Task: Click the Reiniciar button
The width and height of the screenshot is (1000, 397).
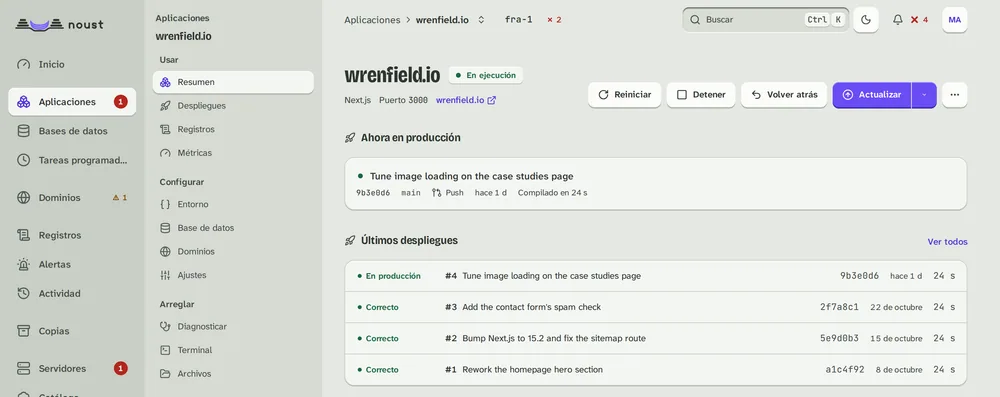Action: (x=624, y=94)
